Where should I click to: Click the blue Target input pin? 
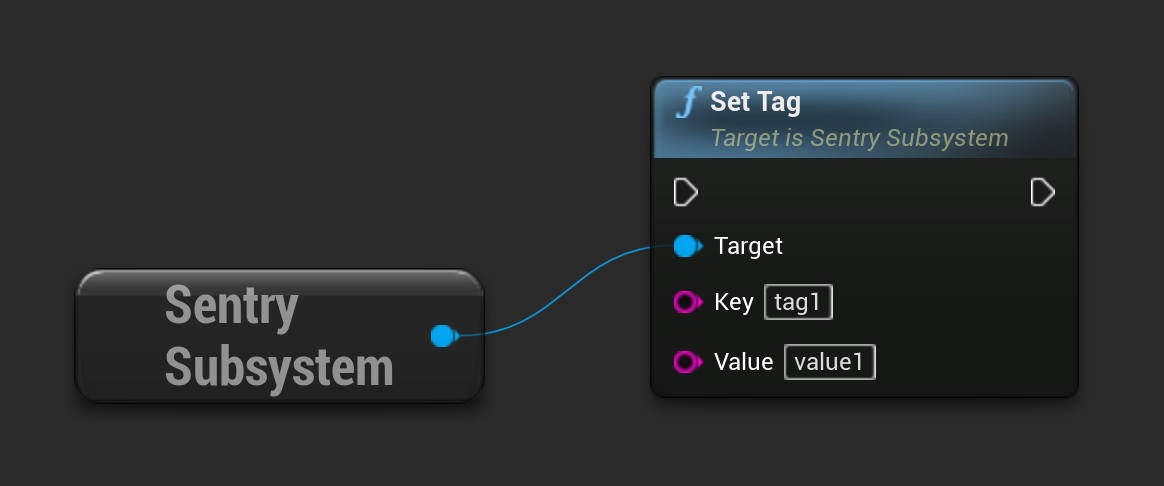click(x=685, y=246)
